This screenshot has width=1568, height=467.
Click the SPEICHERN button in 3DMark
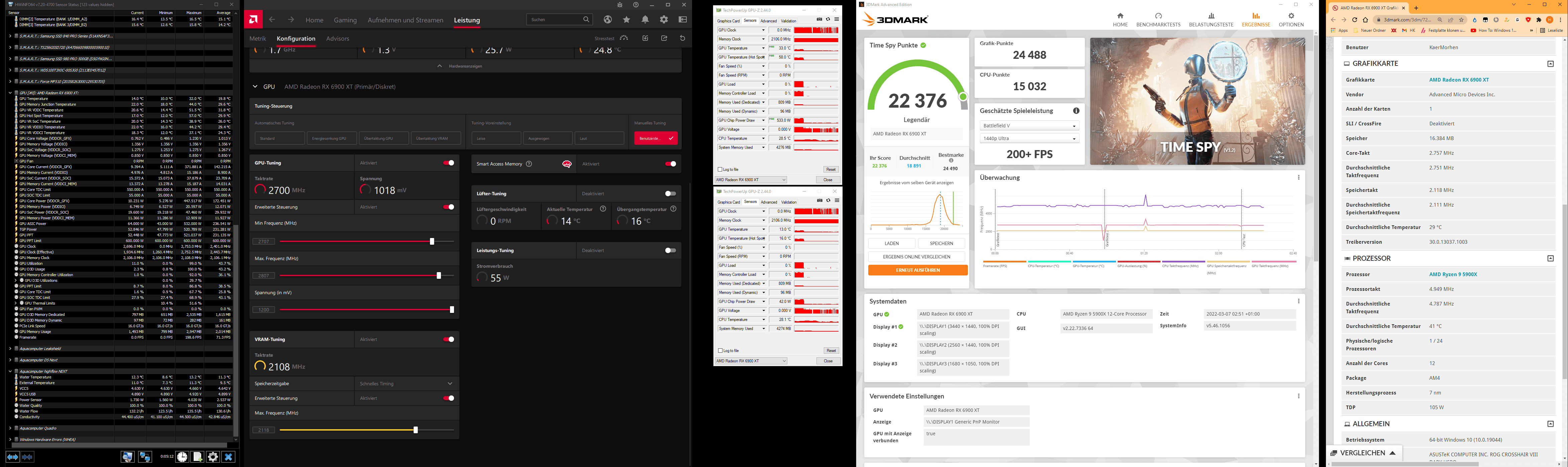tap(942, 244)
